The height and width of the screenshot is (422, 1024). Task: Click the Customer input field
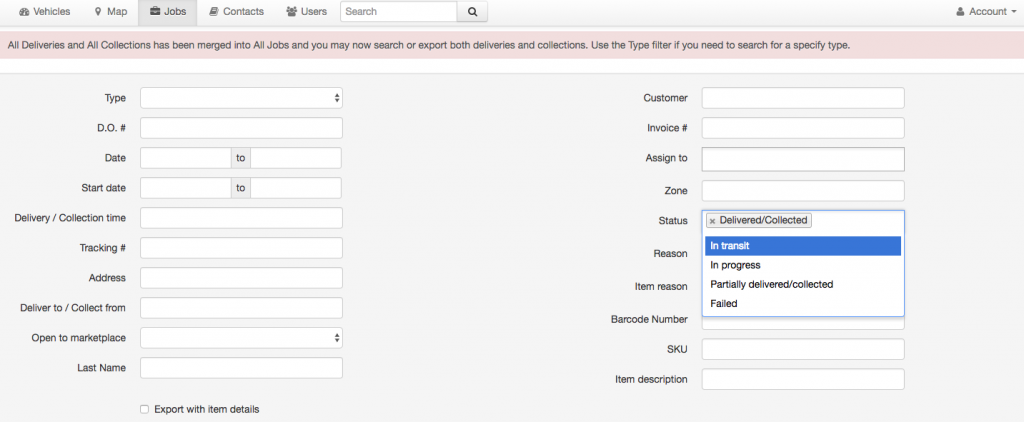pyautogui.click(x=803, y=98)
